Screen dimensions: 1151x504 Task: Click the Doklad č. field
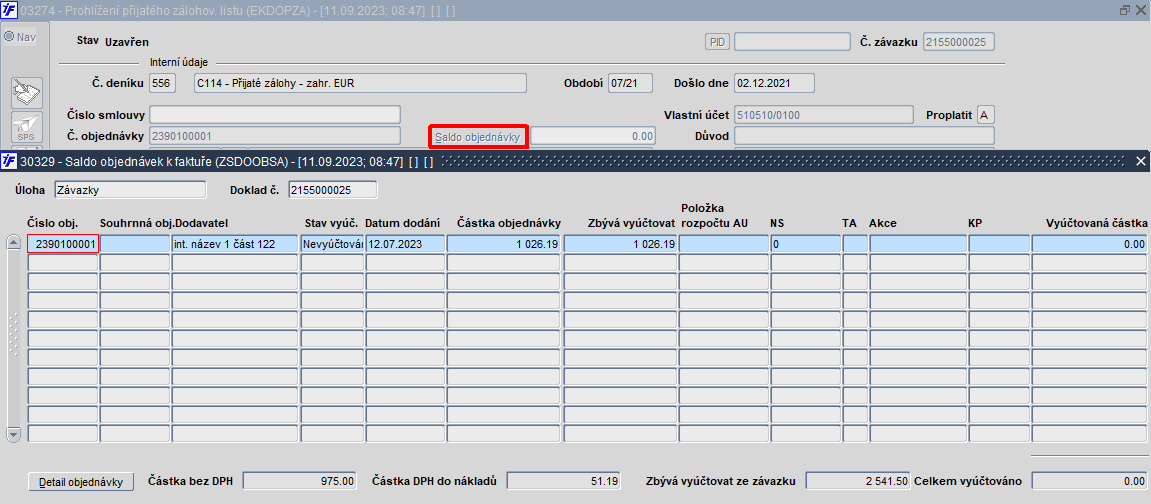(333, 189)
